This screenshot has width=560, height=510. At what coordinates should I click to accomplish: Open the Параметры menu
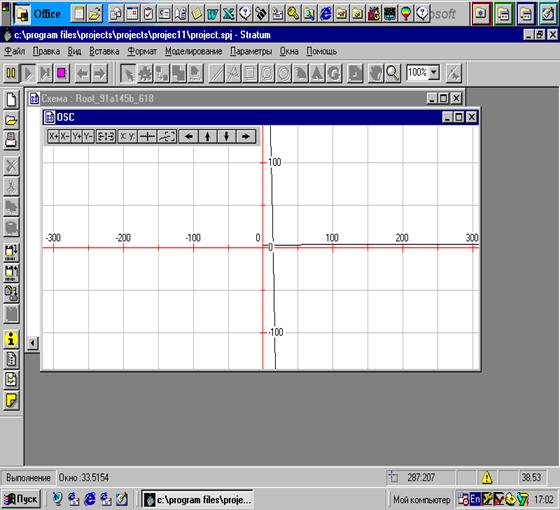(251, 51)
